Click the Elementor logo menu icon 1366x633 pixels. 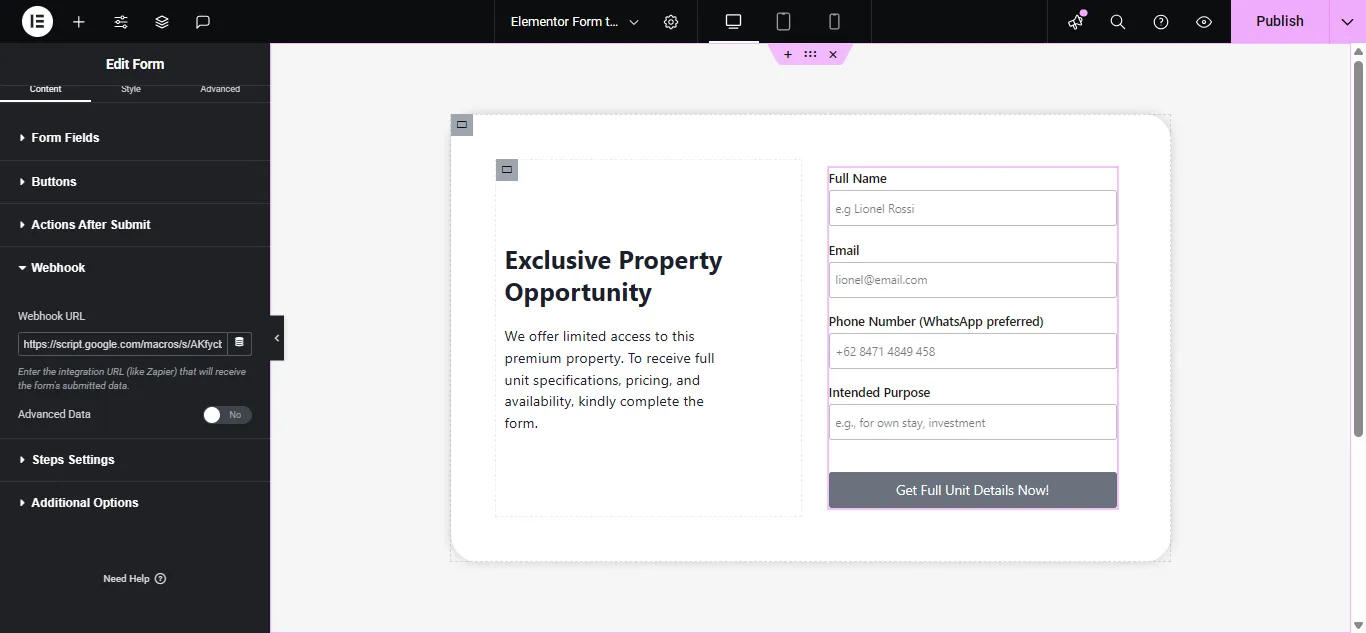tap(37, 21)
